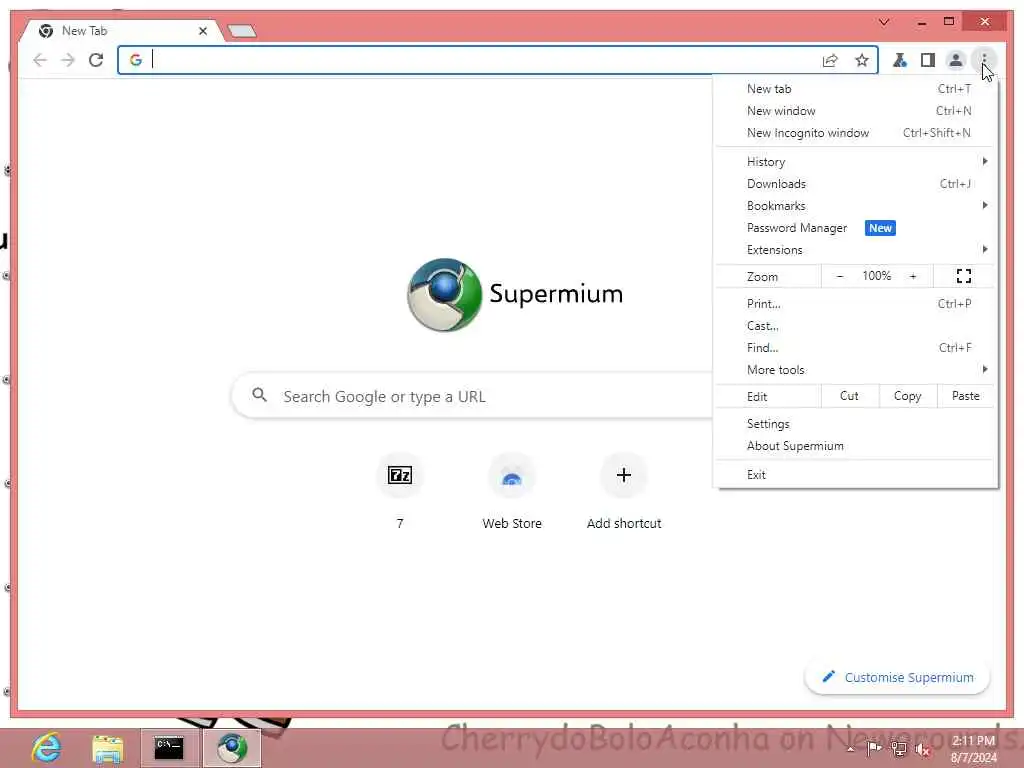
Task: Open the tab search chevron
Action: (884, 22)
